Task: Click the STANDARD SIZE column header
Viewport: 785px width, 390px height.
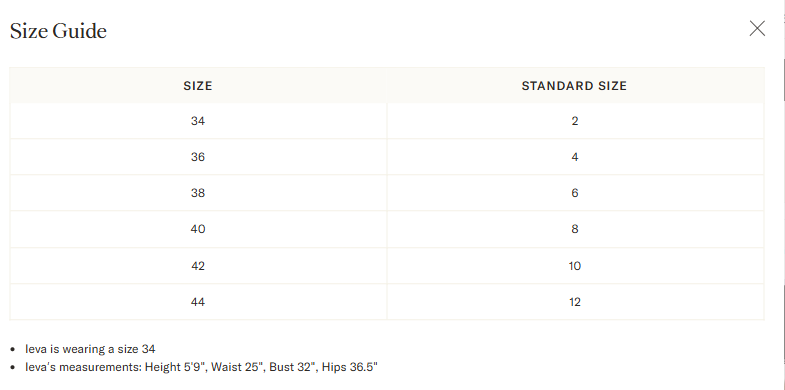Action: (x=575, y=86)
